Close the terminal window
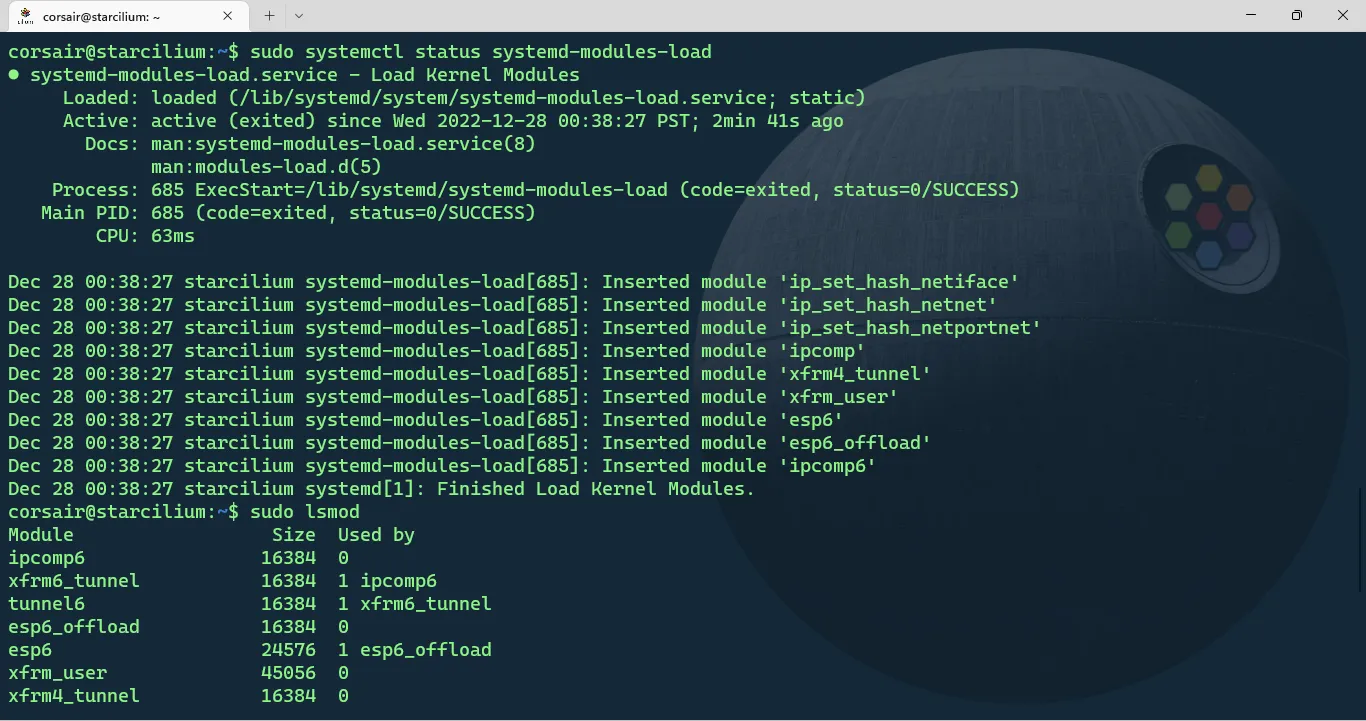1366x721 pixels. click(x=1343, y=15)
